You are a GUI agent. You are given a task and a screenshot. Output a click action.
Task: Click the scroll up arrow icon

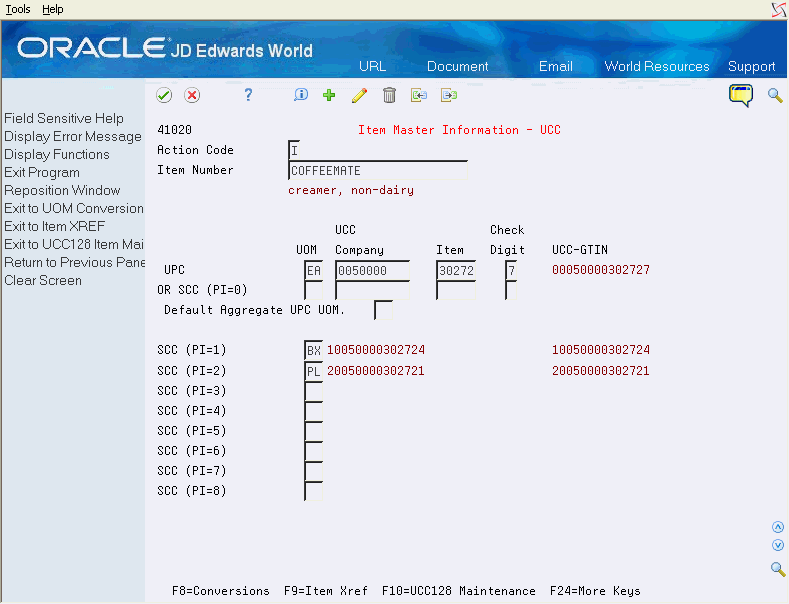point(778,527)
